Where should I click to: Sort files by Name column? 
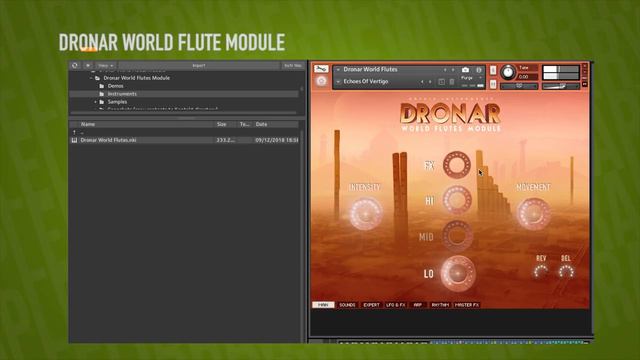pyautogui.click(x=88, y=124)
